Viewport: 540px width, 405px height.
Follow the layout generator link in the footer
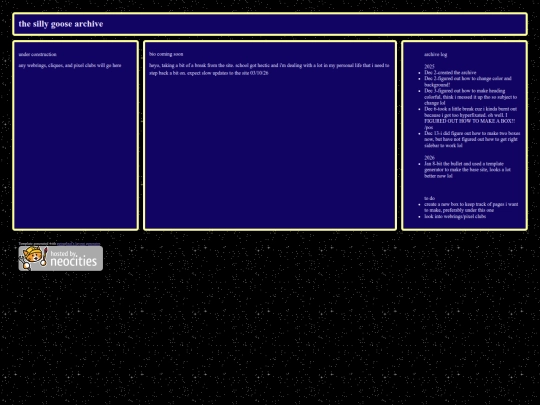(79, 244)
